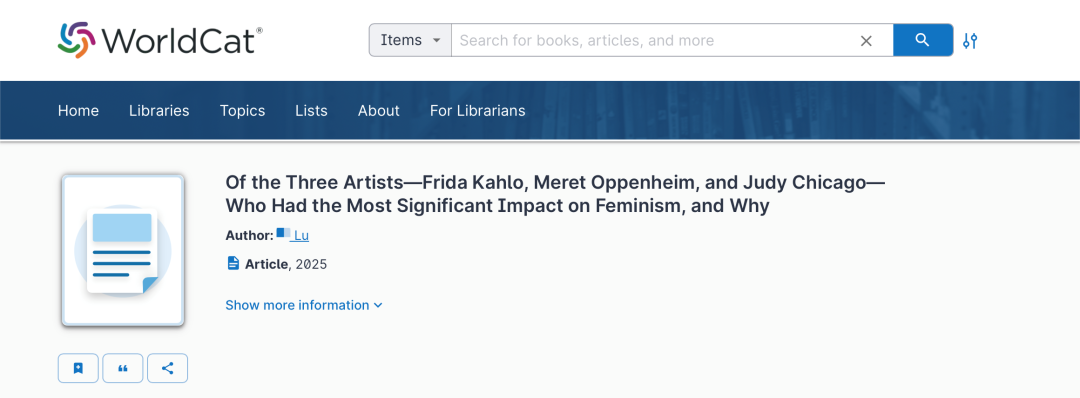Click the WorldCat logo
This screenshot has height=398, width=1080.
click(x=160, y=40)
